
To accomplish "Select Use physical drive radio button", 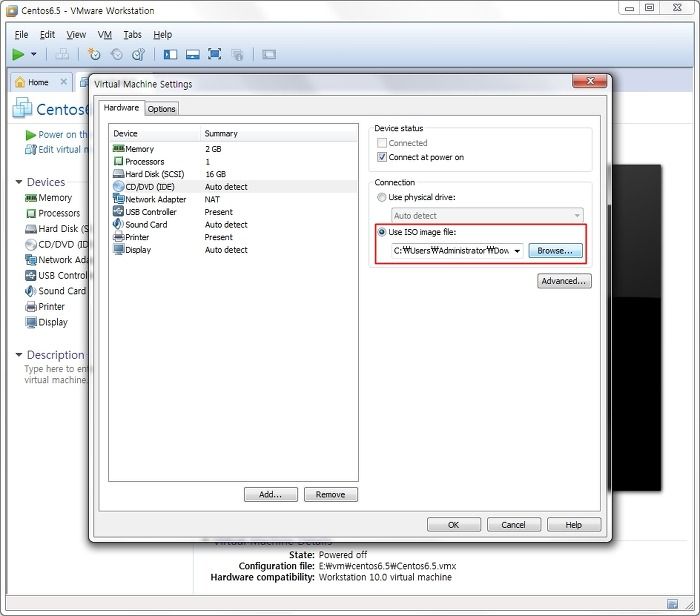I will point(382,197).
